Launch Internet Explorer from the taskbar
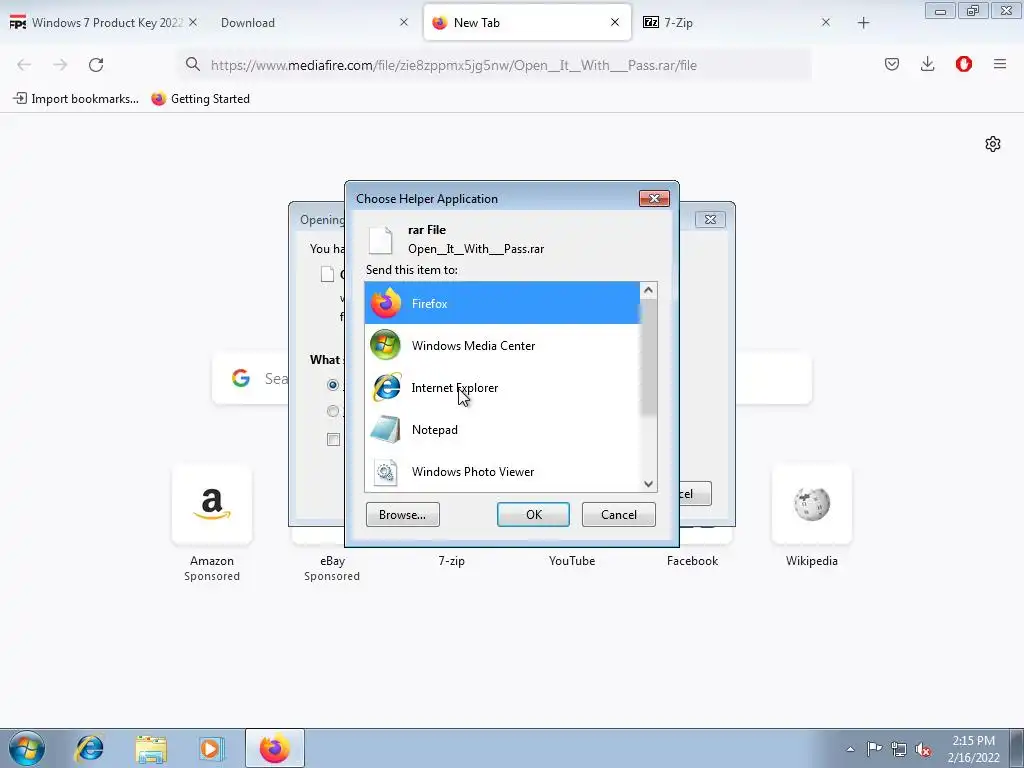The width and height of the screenshot is (1024, 768). click(89, 748)
